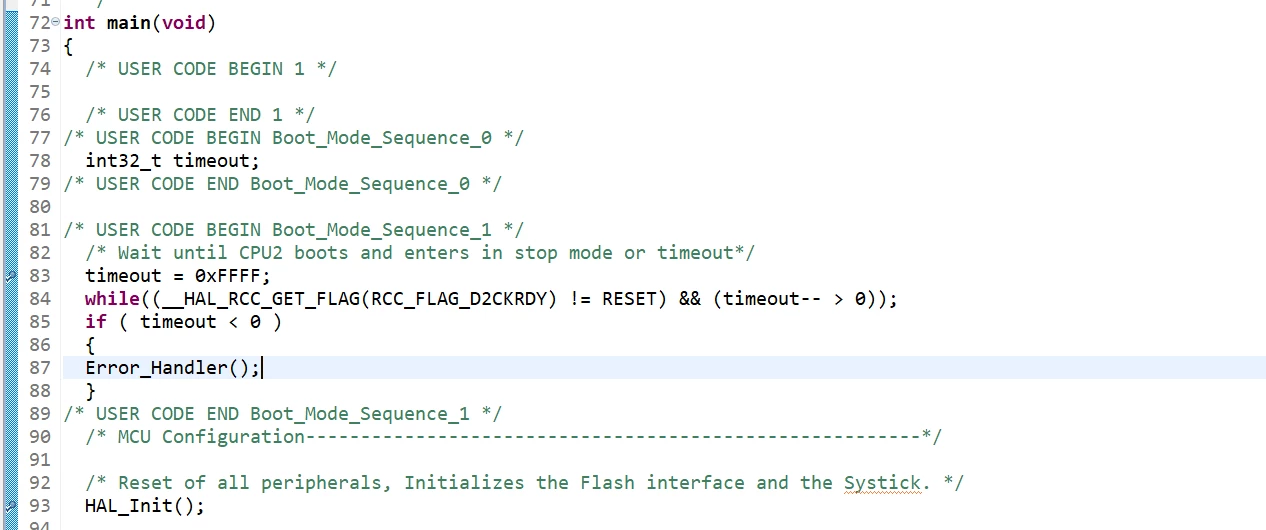1266x530 pixels.
Task: Collapse the main function fold marker
Action: pos(56,23)
